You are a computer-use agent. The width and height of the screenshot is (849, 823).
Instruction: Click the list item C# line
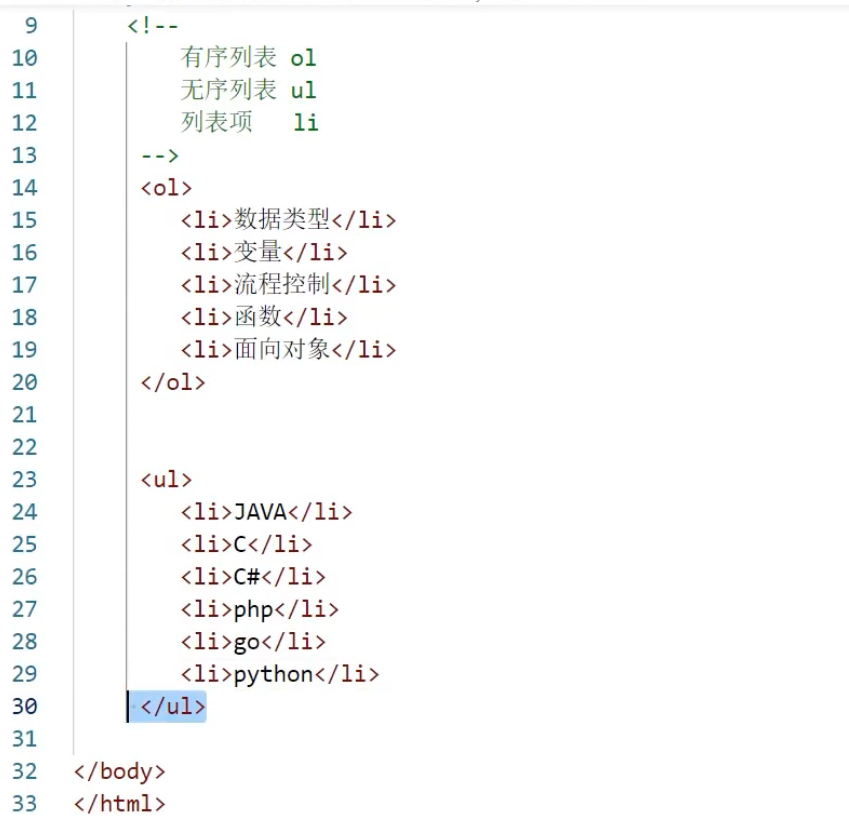click(253, 577)
